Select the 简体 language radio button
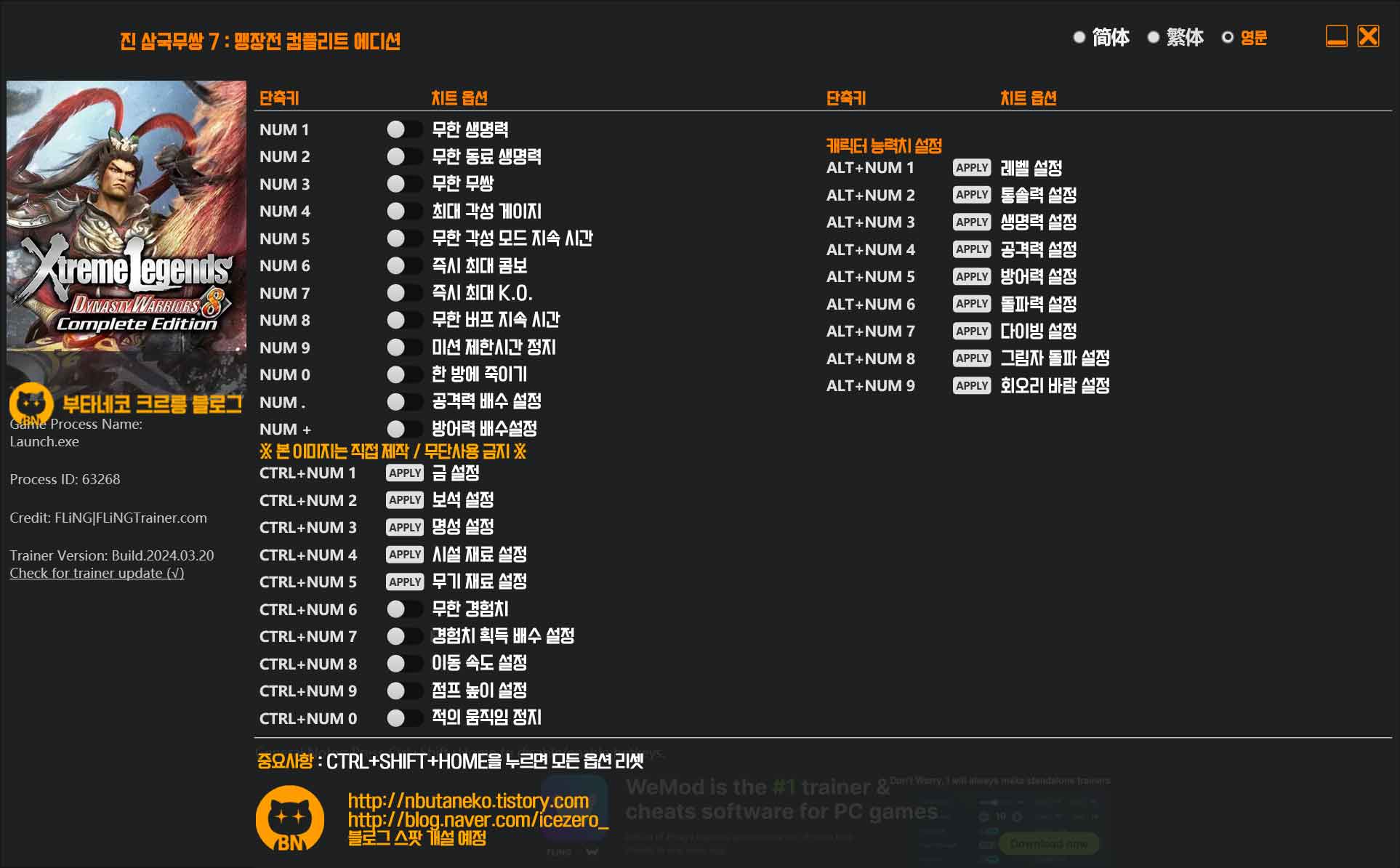 point(1079,37)
